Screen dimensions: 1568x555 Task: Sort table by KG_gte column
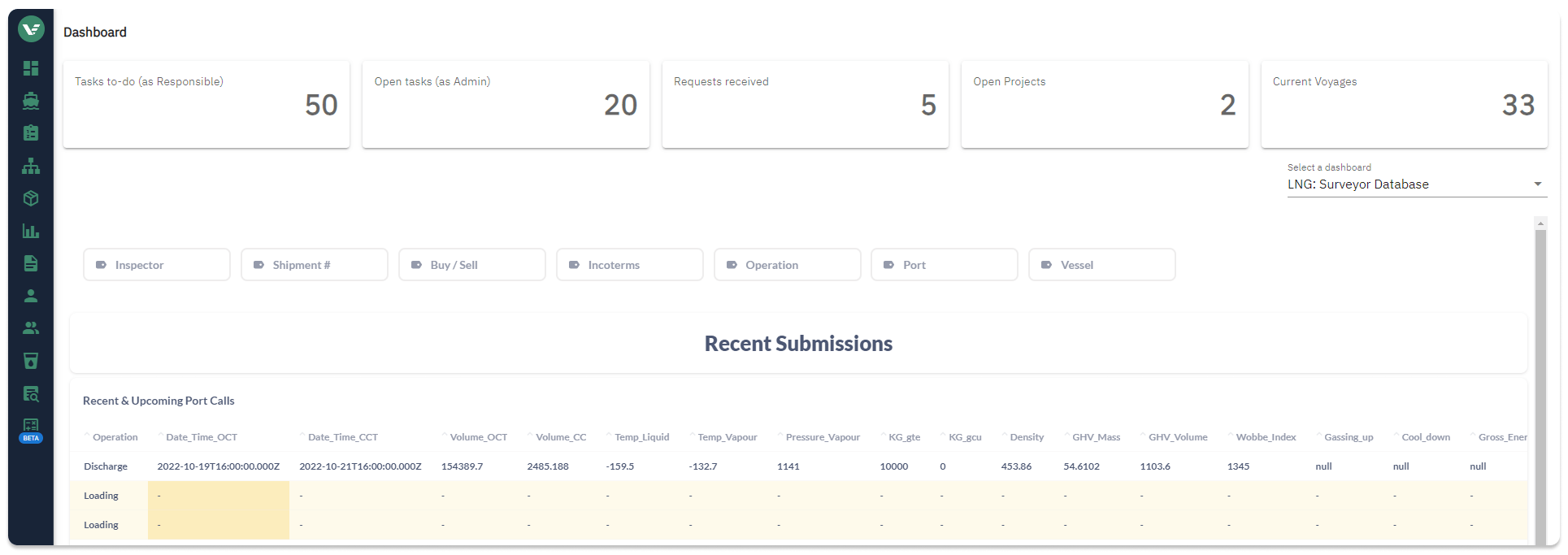(904, 437)
